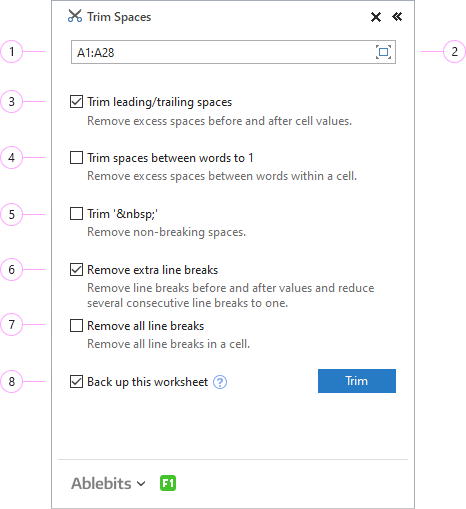Enable Trim spaces between words to 1

tap(76, 157)
